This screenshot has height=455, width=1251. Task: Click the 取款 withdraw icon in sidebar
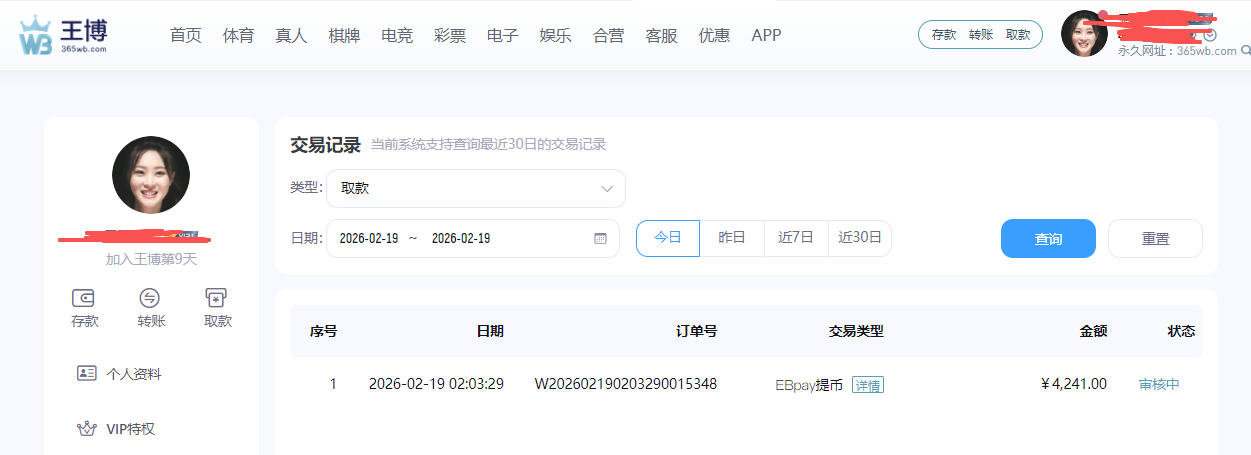tap(217, 298)
